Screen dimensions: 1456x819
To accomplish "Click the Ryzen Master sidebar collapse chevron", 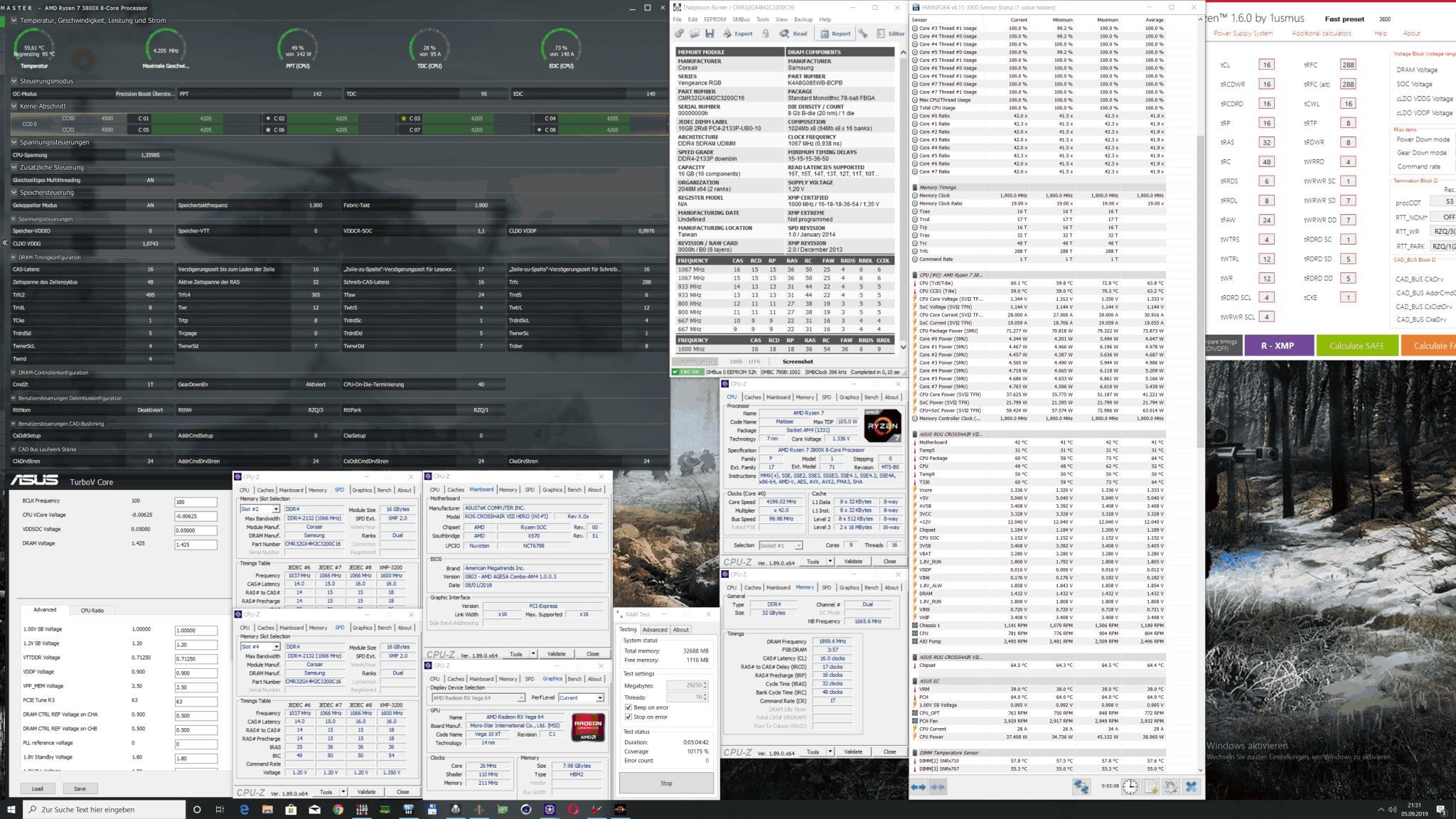I will click(x=4, y=243).
